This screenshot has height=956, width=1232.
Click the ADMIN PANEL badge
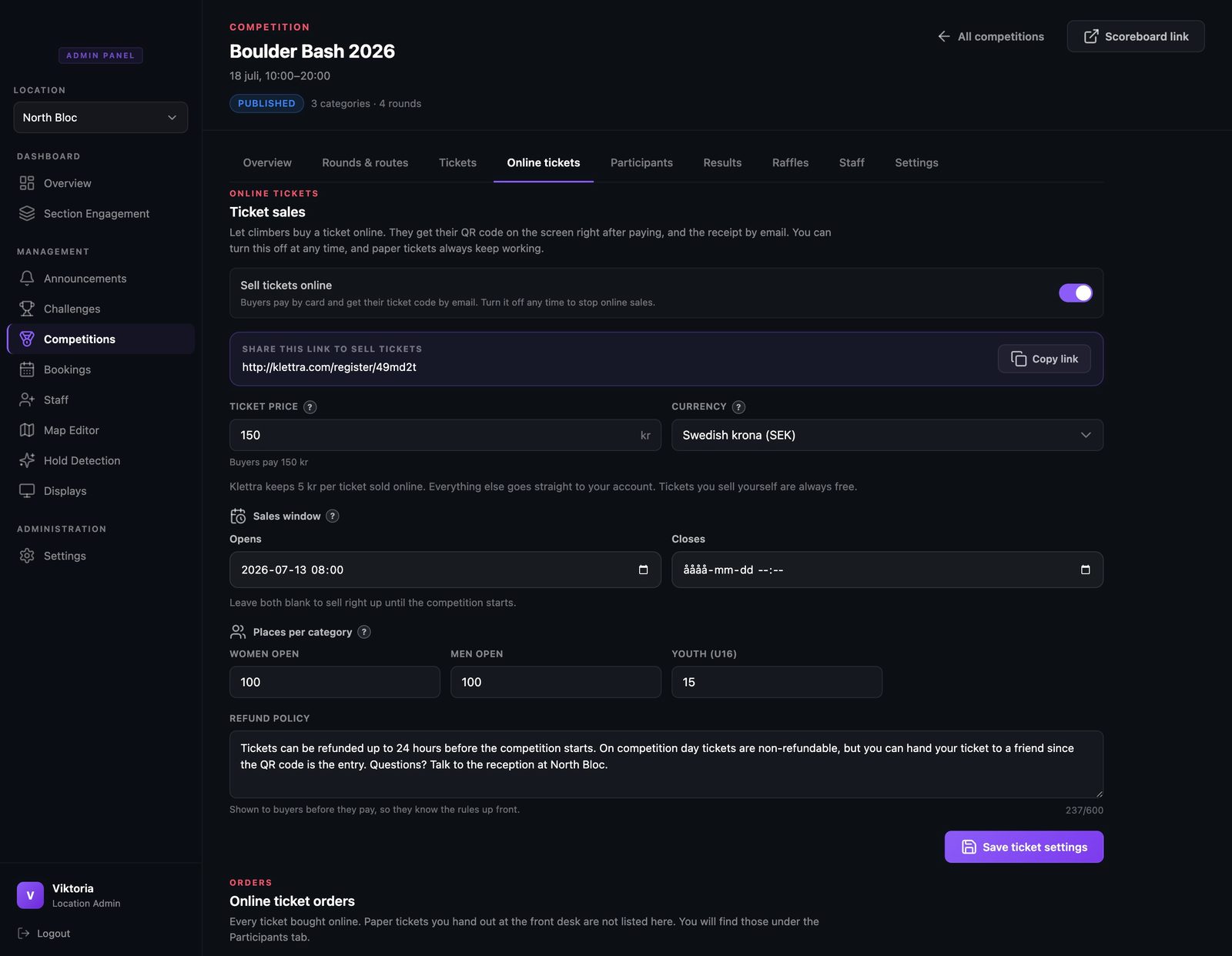100,55
